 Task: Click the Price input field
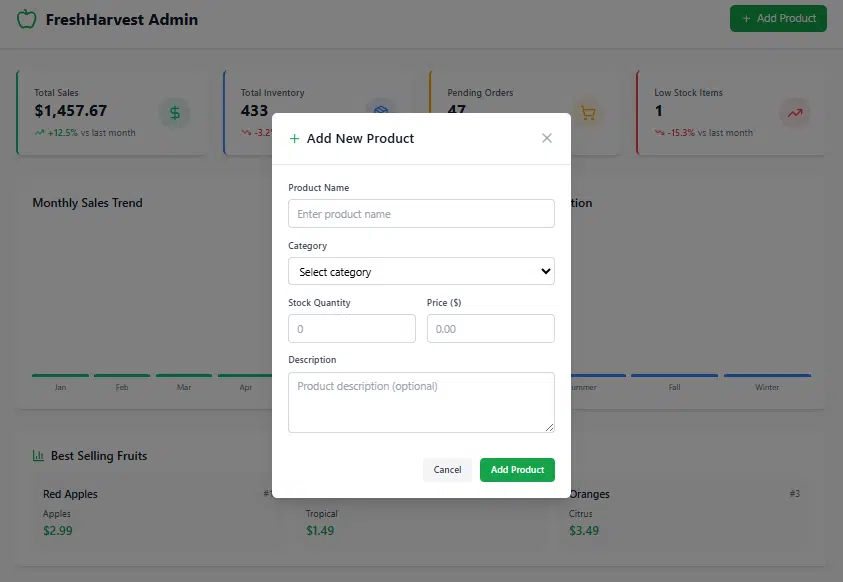click(490, 328)
